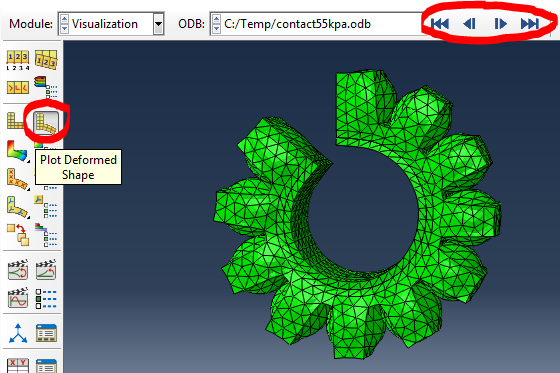Click the "Module:" label

coord(31,24)
